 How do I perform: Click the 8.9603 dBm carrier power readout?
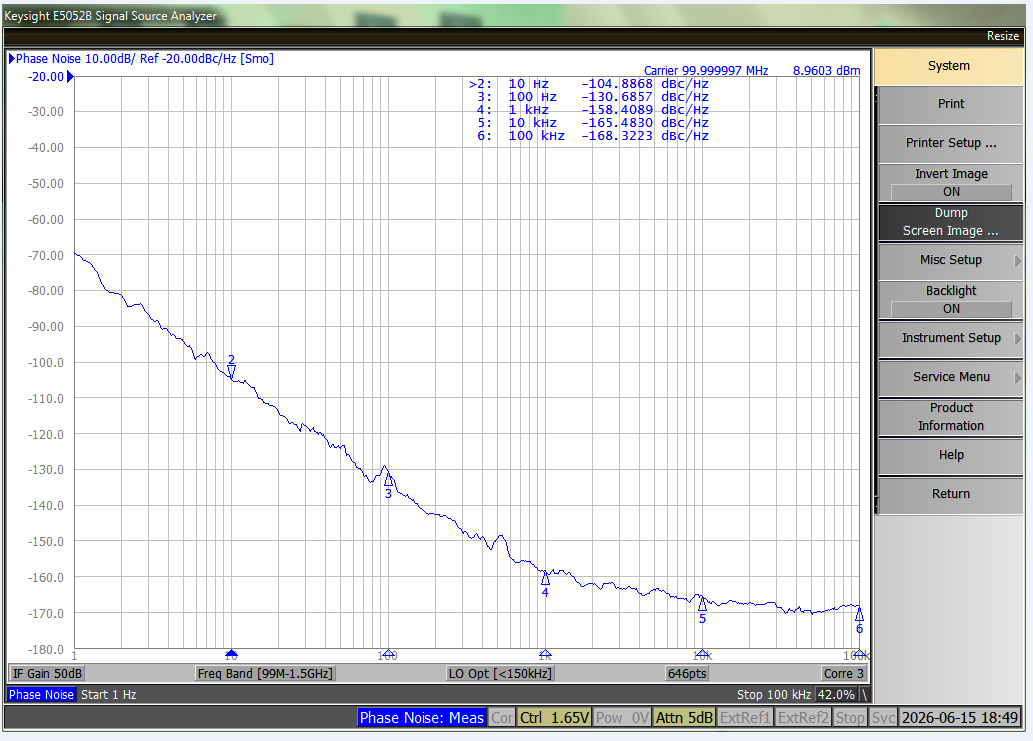[826, 70]
